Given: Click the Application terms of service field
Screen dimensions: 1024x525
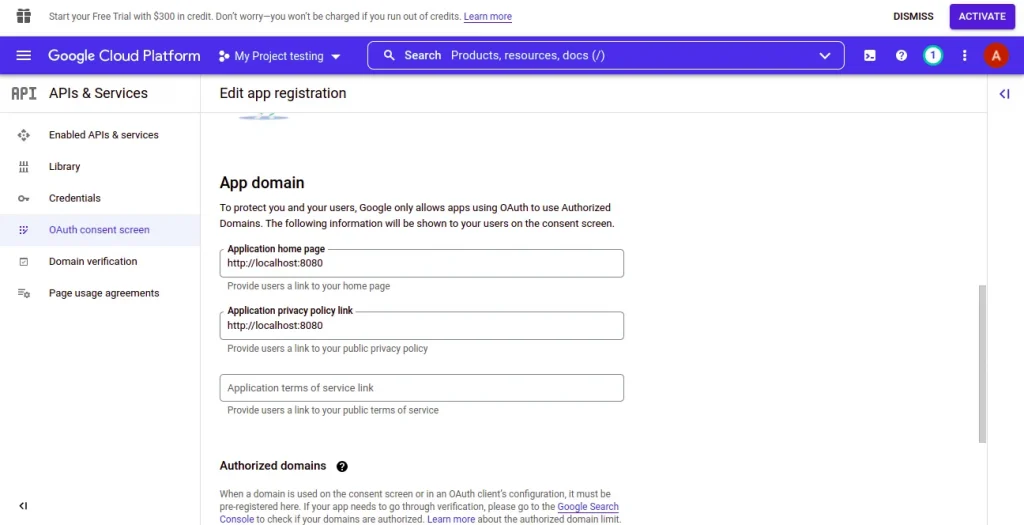Looking at the screenshot, I should 421,388.
